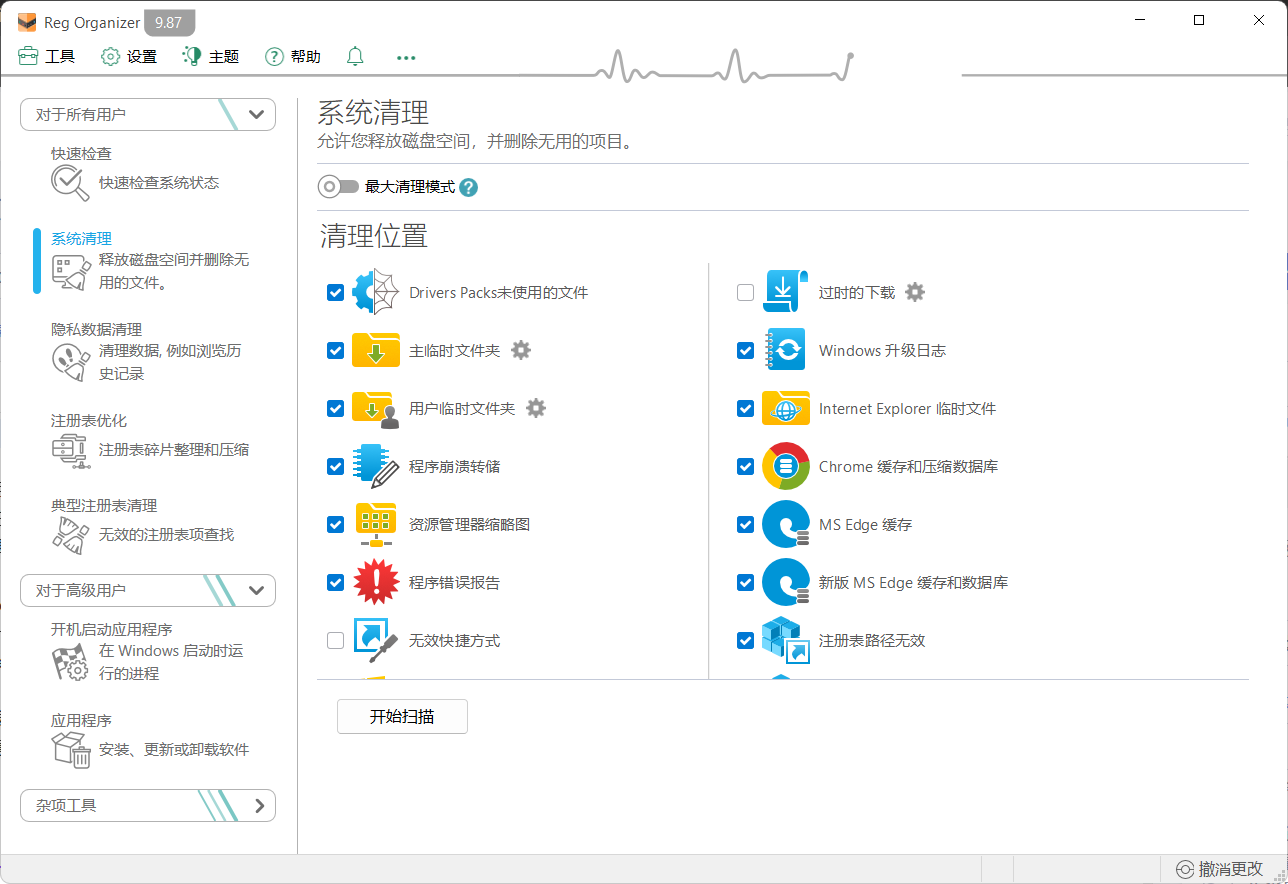The height and width of the screenshot is (884, 1288).
Task: Click the MS Edge 缓存 icon
Action: coord(785,524)
